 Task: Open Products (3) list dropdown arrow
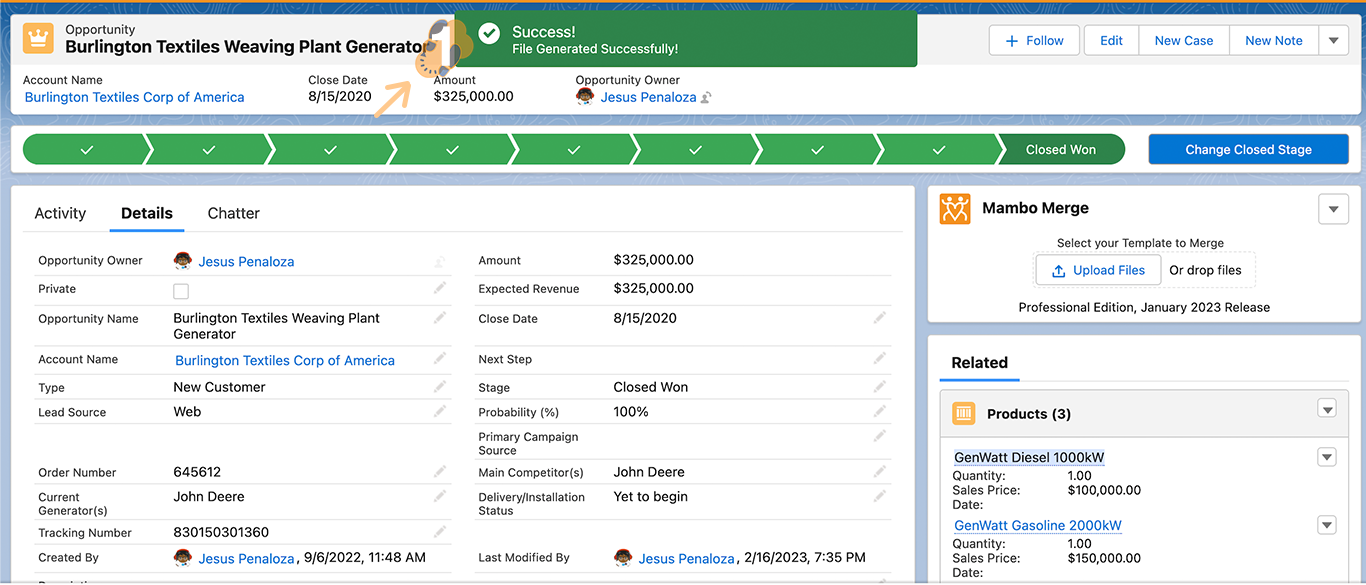[x=1327, y=408]
